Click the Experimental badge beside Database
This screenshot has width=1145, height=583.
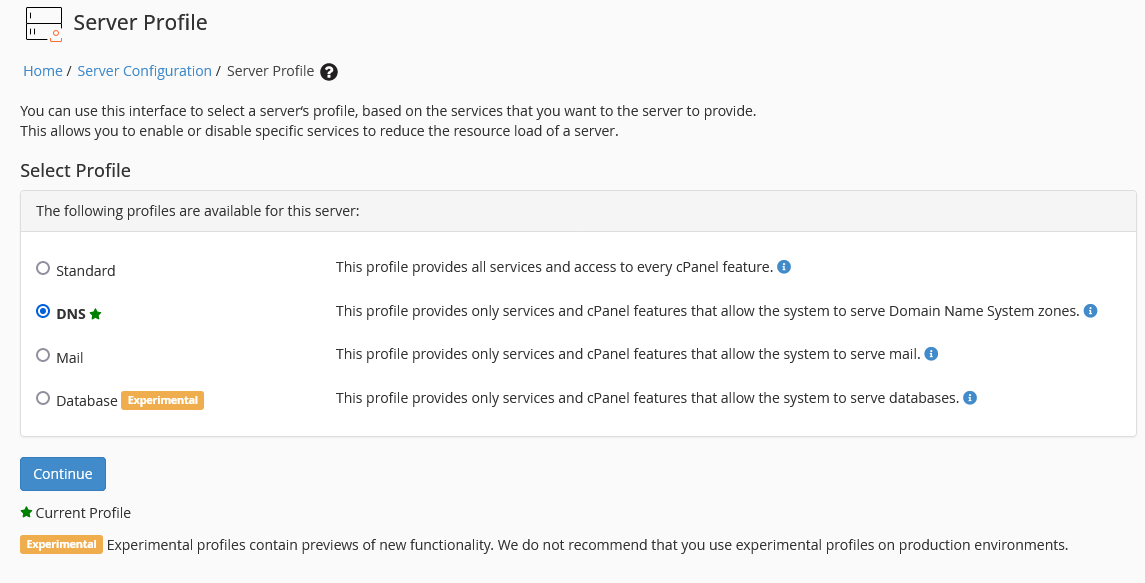tap(163, 400)
